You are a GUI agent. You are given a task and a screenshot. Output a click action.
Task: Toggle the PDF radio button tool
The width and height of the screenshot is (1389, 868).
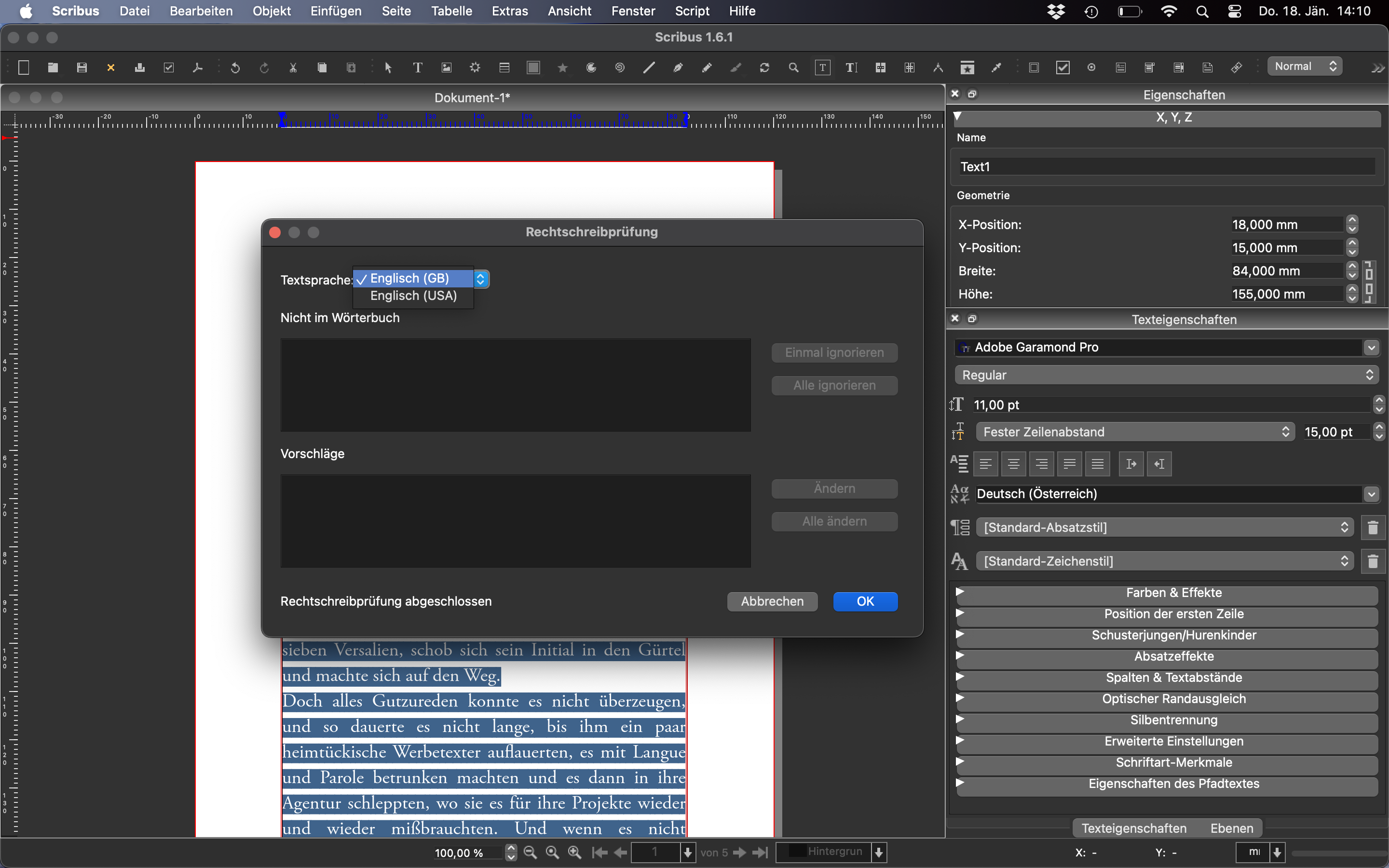tap(1091, 68)
